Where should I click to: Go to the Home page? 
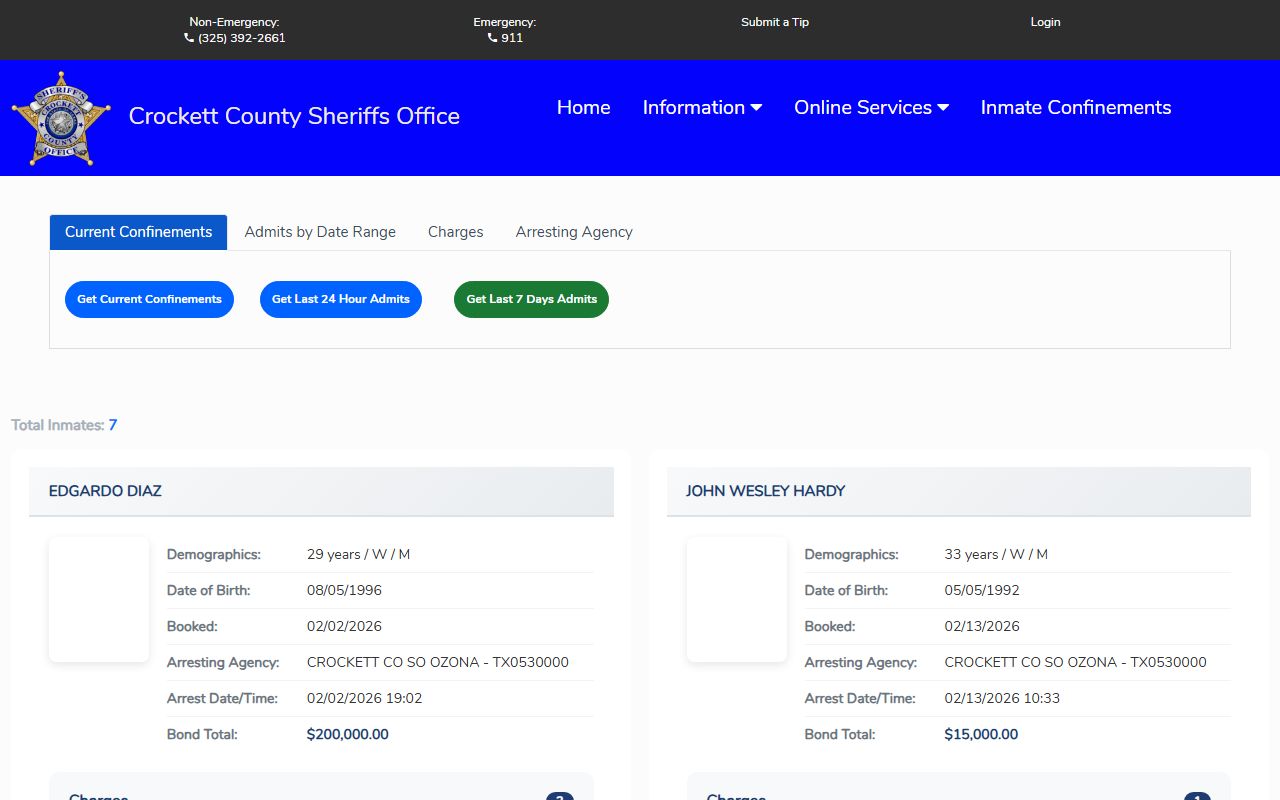coord(583,107)
